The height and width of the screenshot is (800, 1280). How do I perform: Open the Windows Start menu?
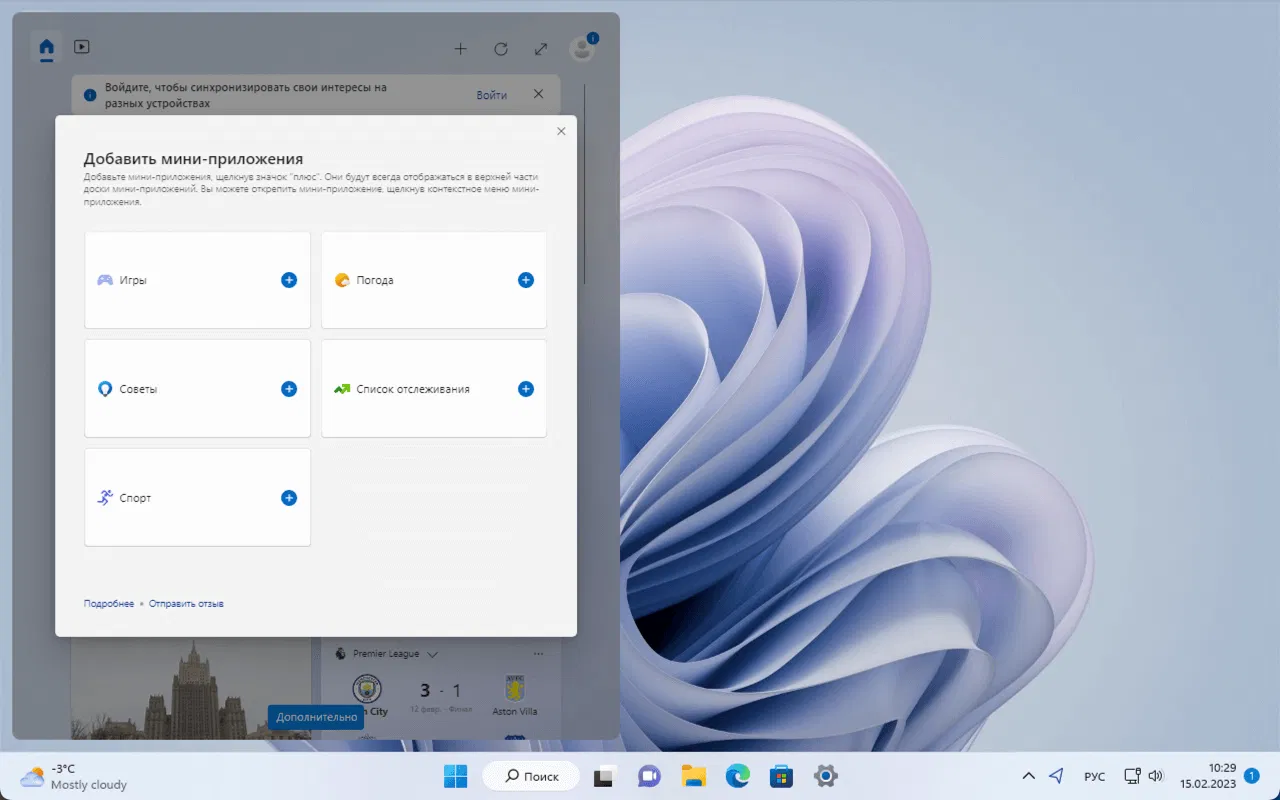tap(456, 776)
